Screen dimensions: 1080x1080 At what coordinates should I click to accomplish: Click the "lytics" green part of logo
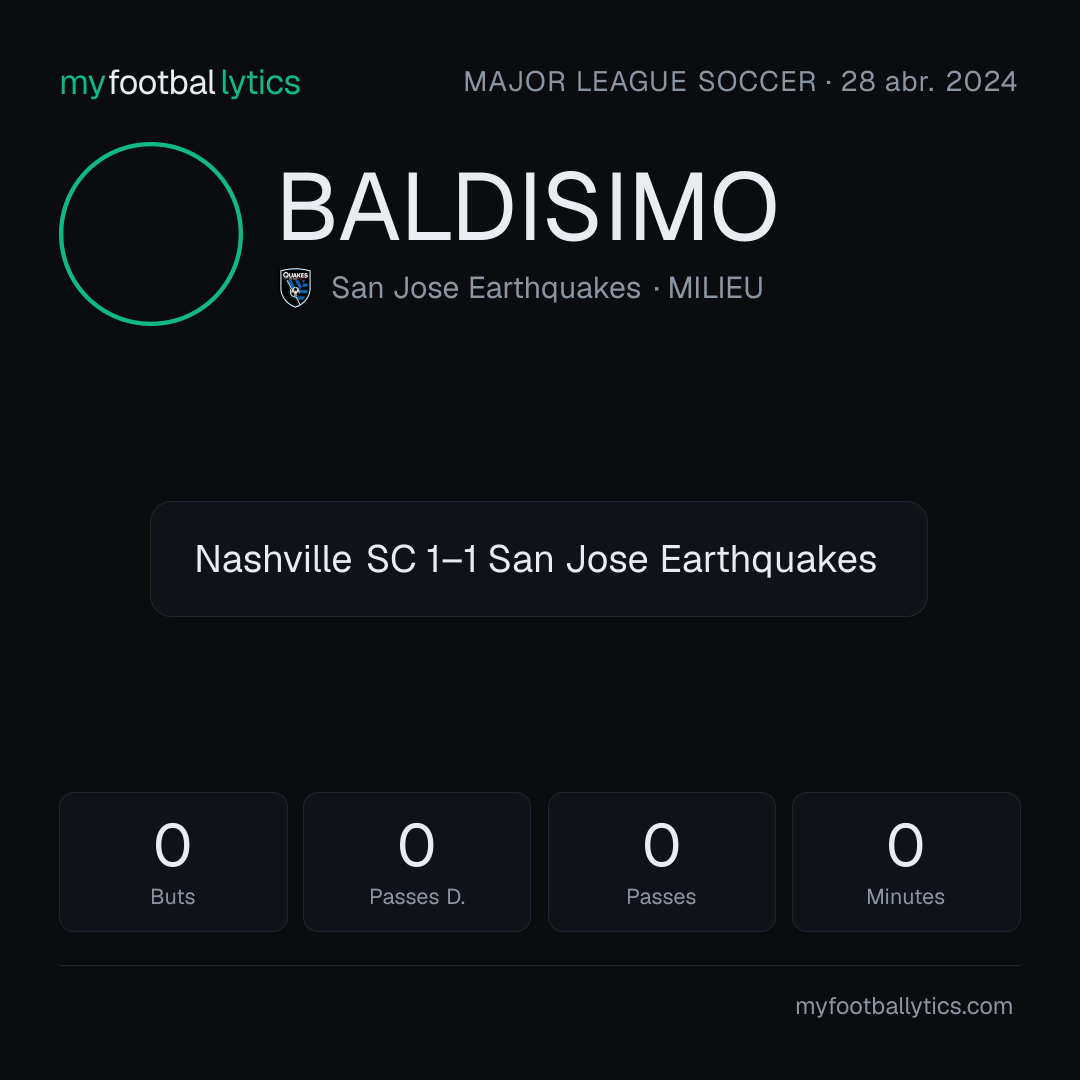click(260, 83)
